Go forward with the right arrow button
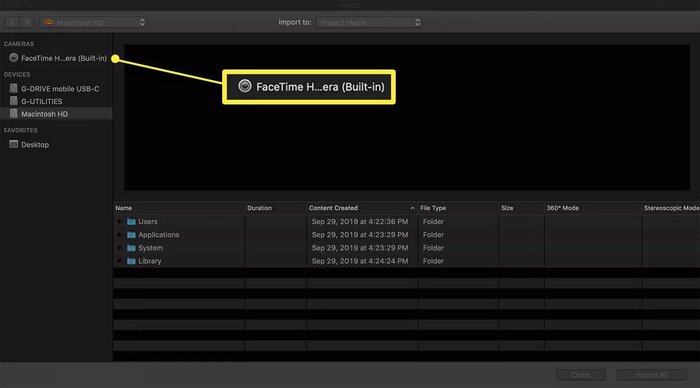 pyautogui.click(x=27, y=22)
